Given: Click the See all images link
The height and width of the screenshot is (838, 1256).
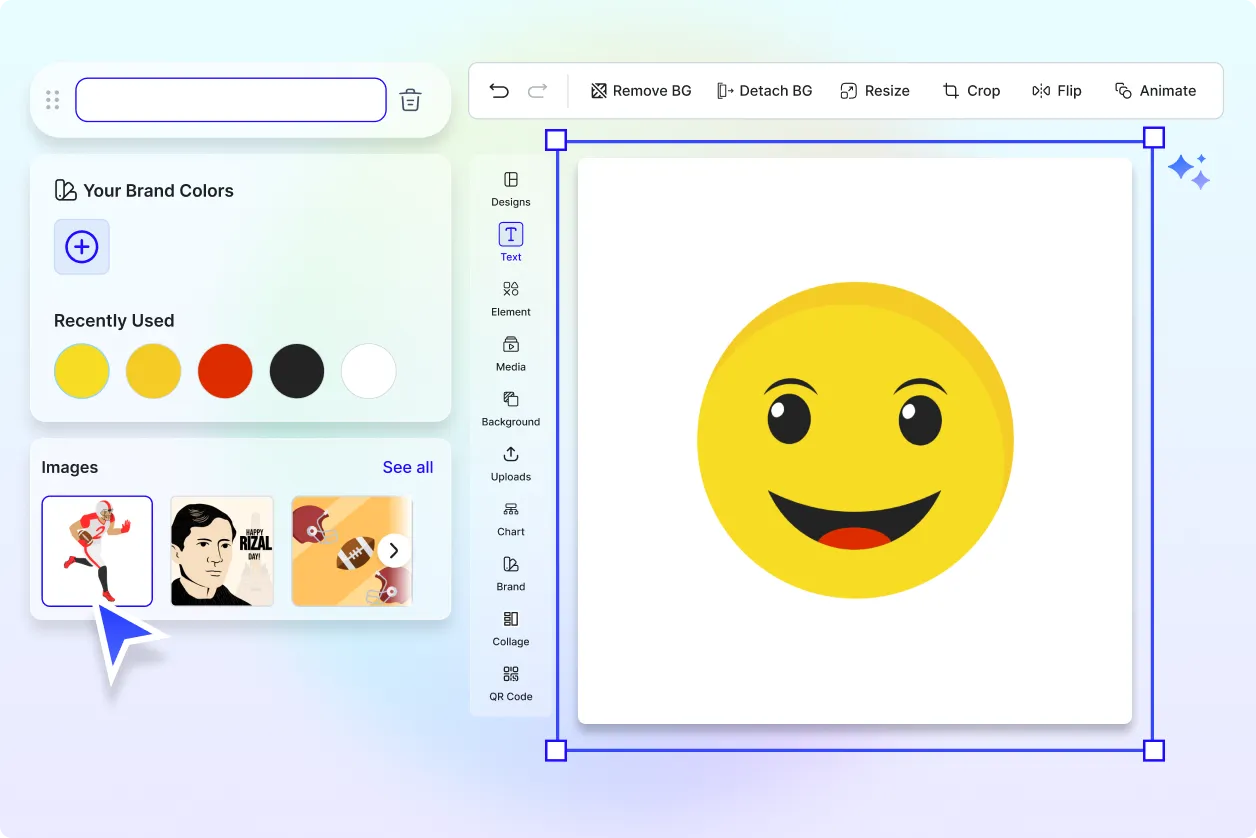Looking at the screenshot, I should coord(408,467).
